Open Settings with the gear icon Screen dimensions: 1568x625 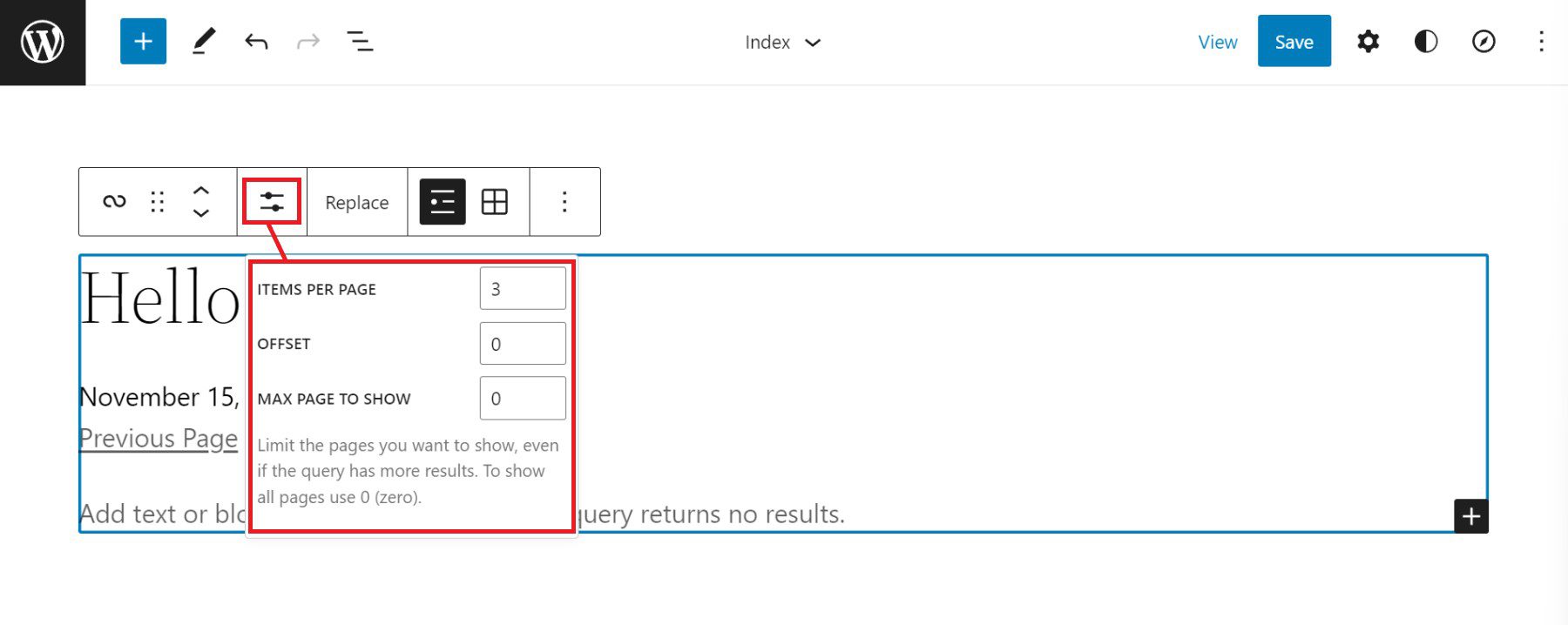1368,41
